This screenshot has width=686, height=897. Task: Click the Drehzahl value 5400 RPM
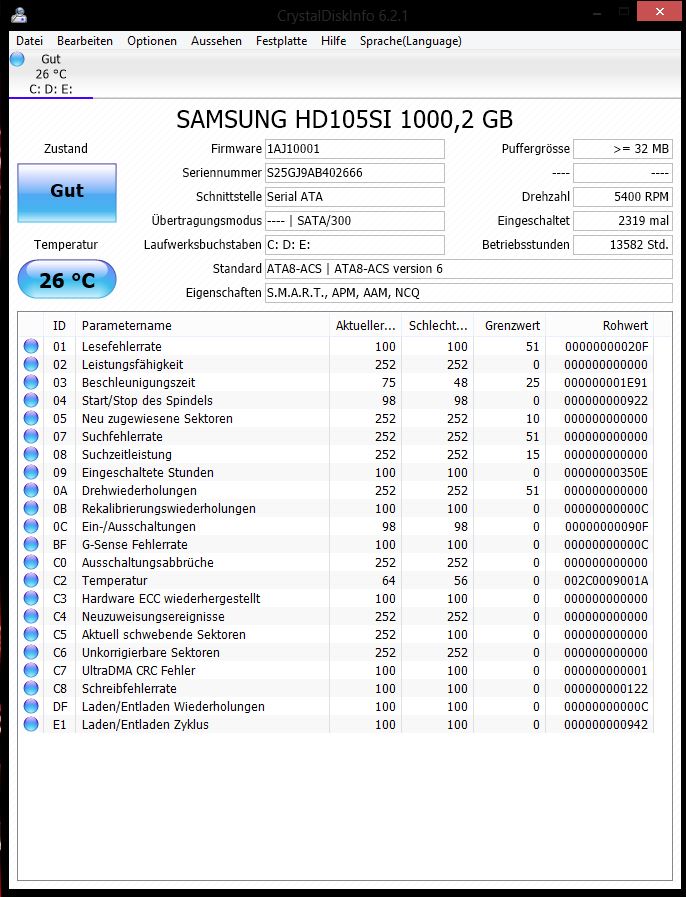point(623,197)
